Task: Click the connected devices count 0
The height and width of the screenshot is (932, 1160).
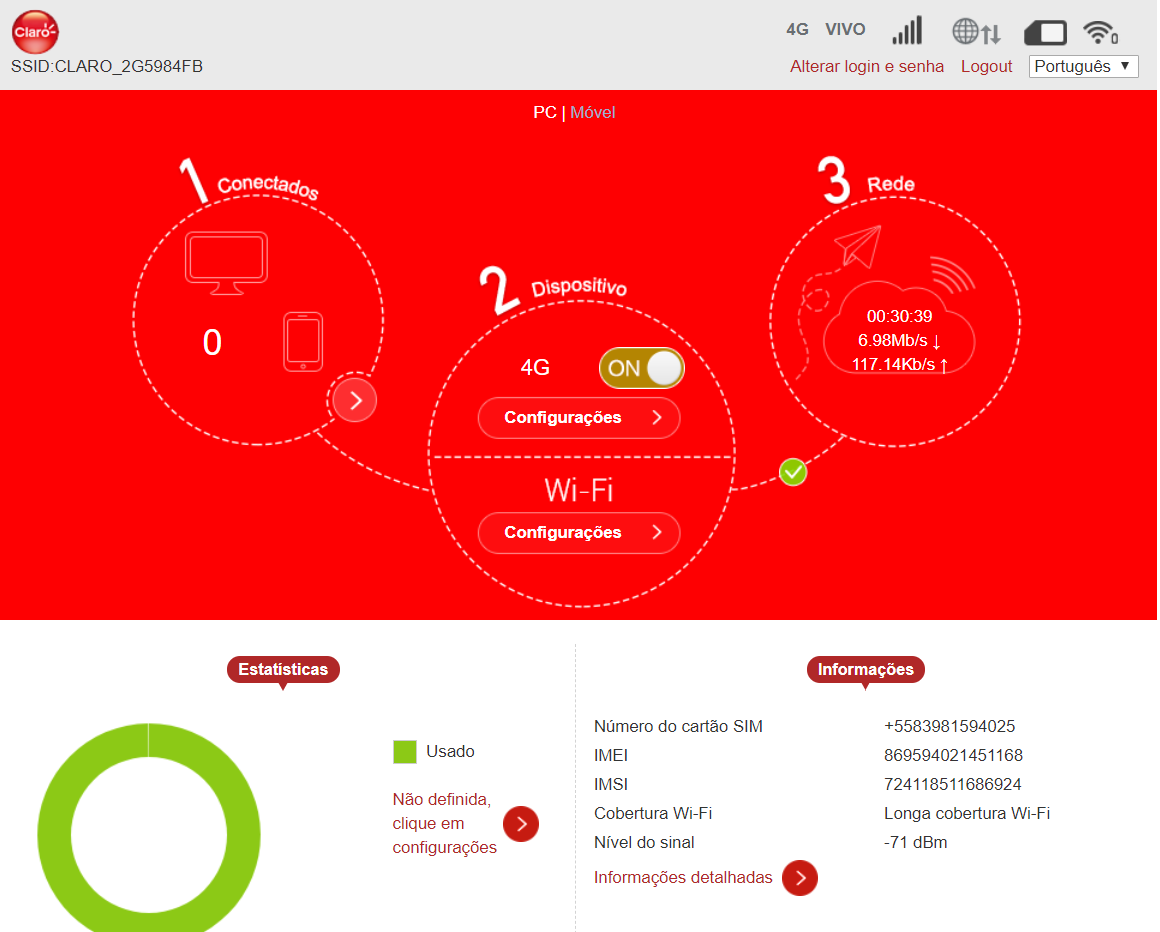Action: [x=212, y=342]
